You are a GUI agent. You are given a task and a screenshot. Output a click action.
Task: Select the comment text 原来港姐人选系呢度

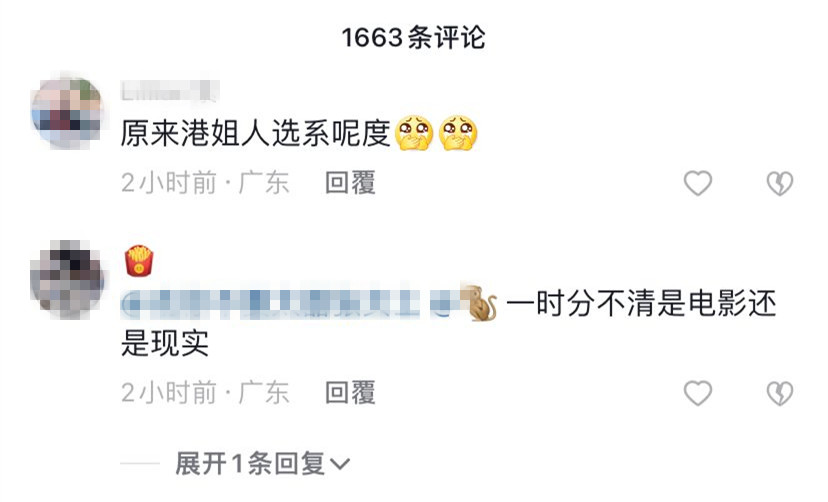256,132
